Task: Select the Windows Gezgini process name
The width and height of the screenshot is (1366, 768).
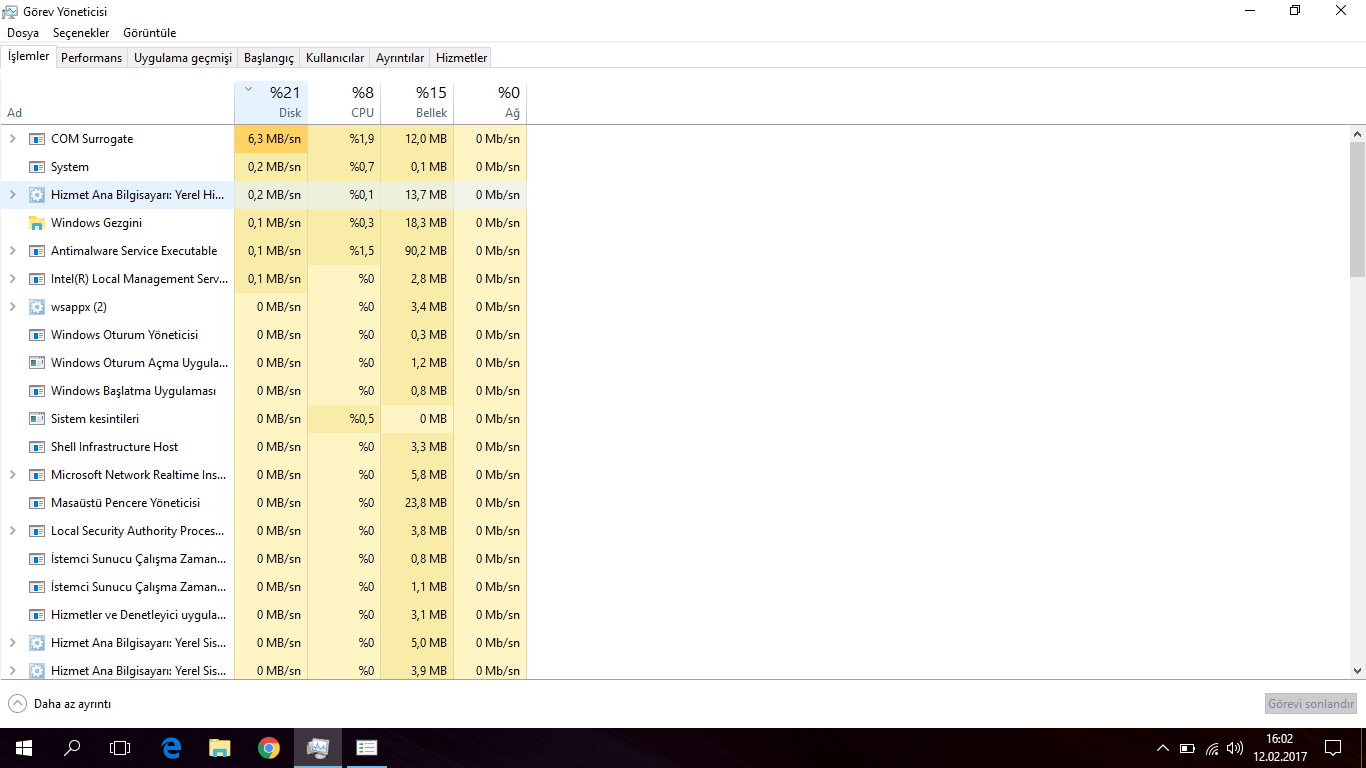Action: tap(96, 223)
